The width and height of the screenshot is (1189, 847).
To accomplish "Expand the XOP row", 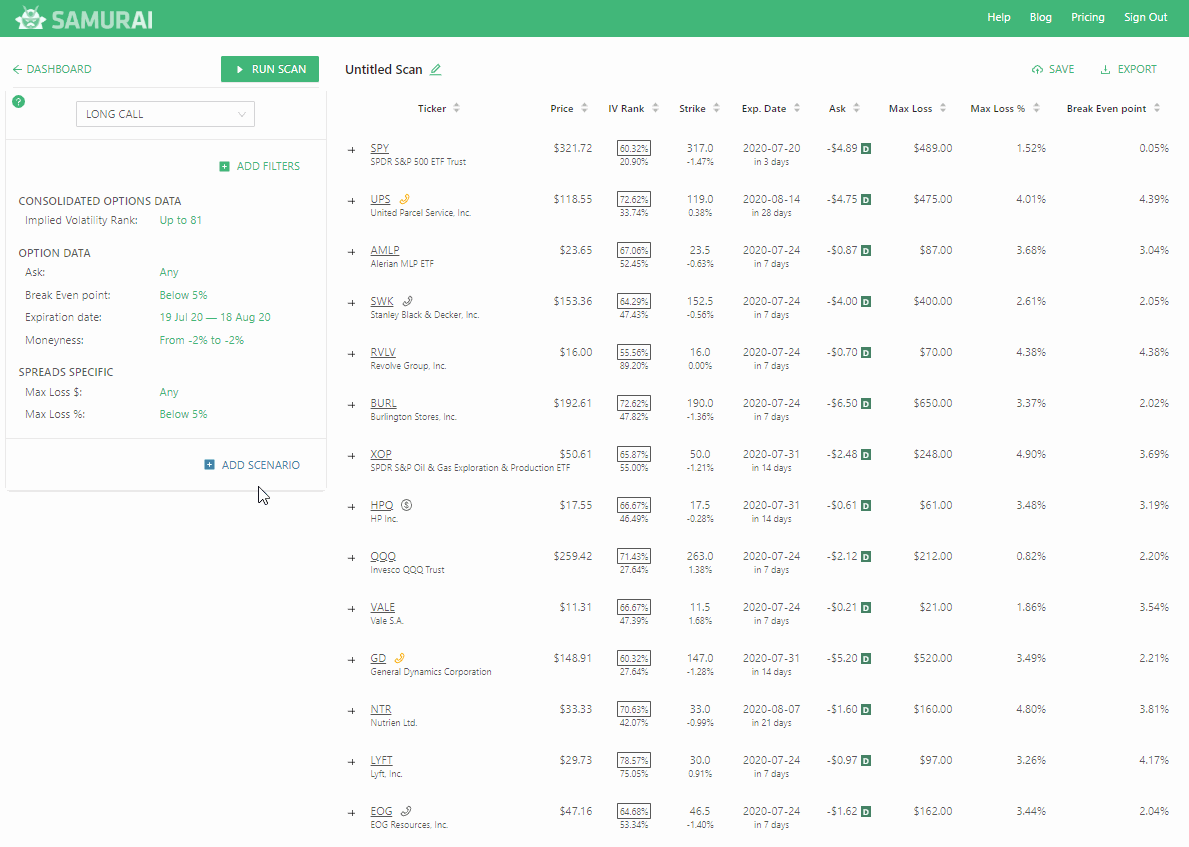I will point(351,456).
